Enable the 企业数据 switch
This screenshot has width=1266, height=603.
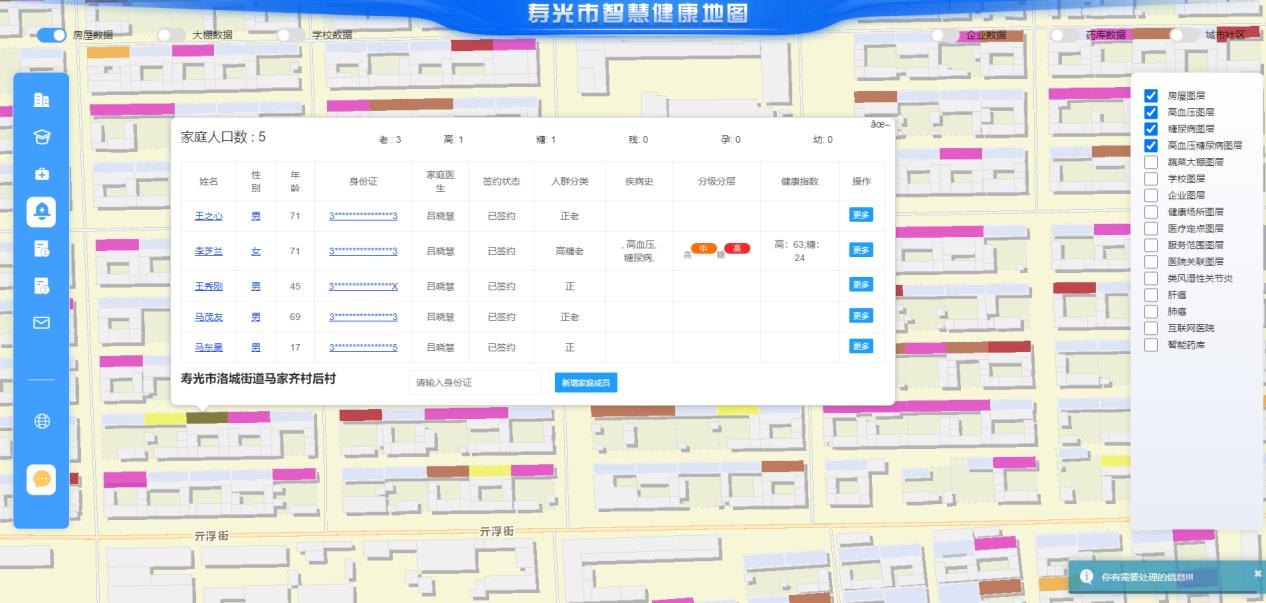point(945,35)
